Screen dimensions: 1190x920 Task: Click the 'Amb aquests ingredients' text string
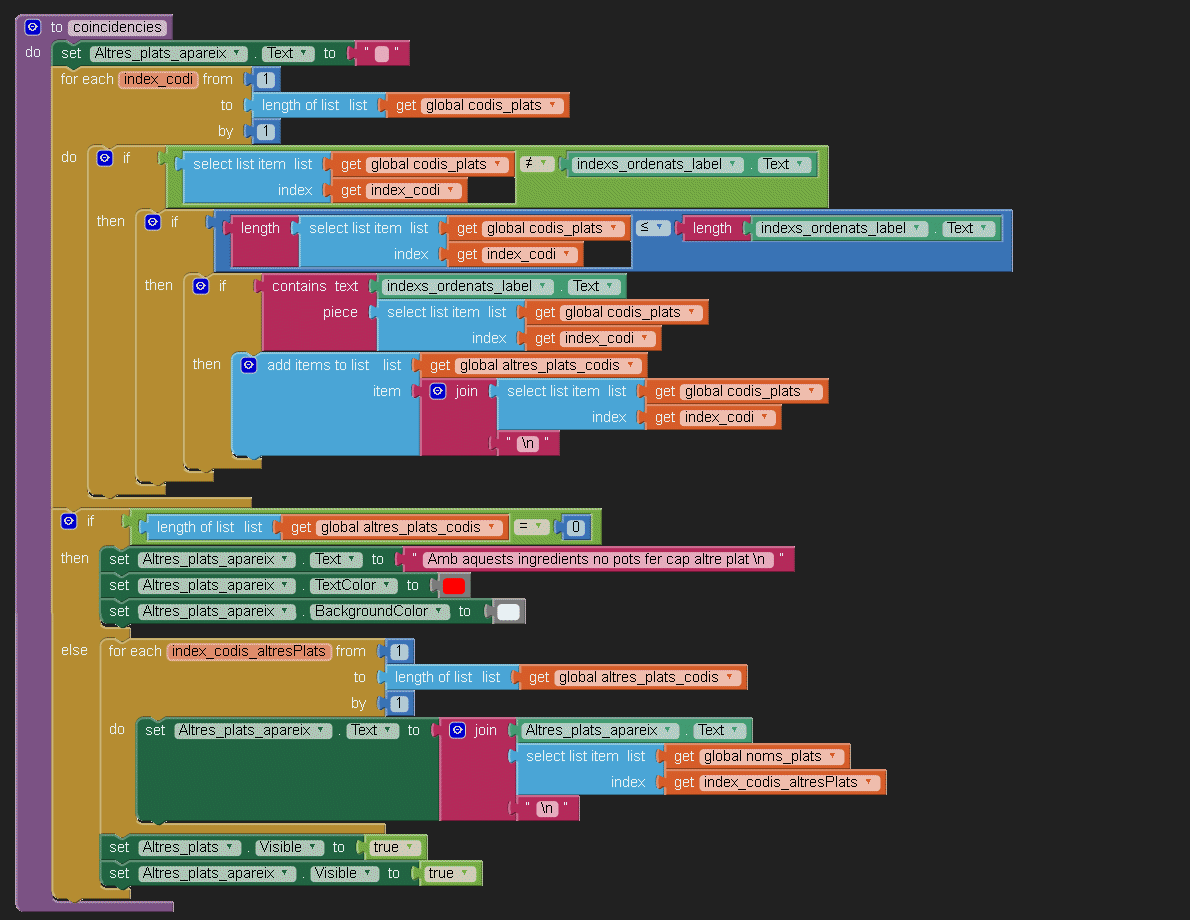pyautogui.click(x=594, y=559)
